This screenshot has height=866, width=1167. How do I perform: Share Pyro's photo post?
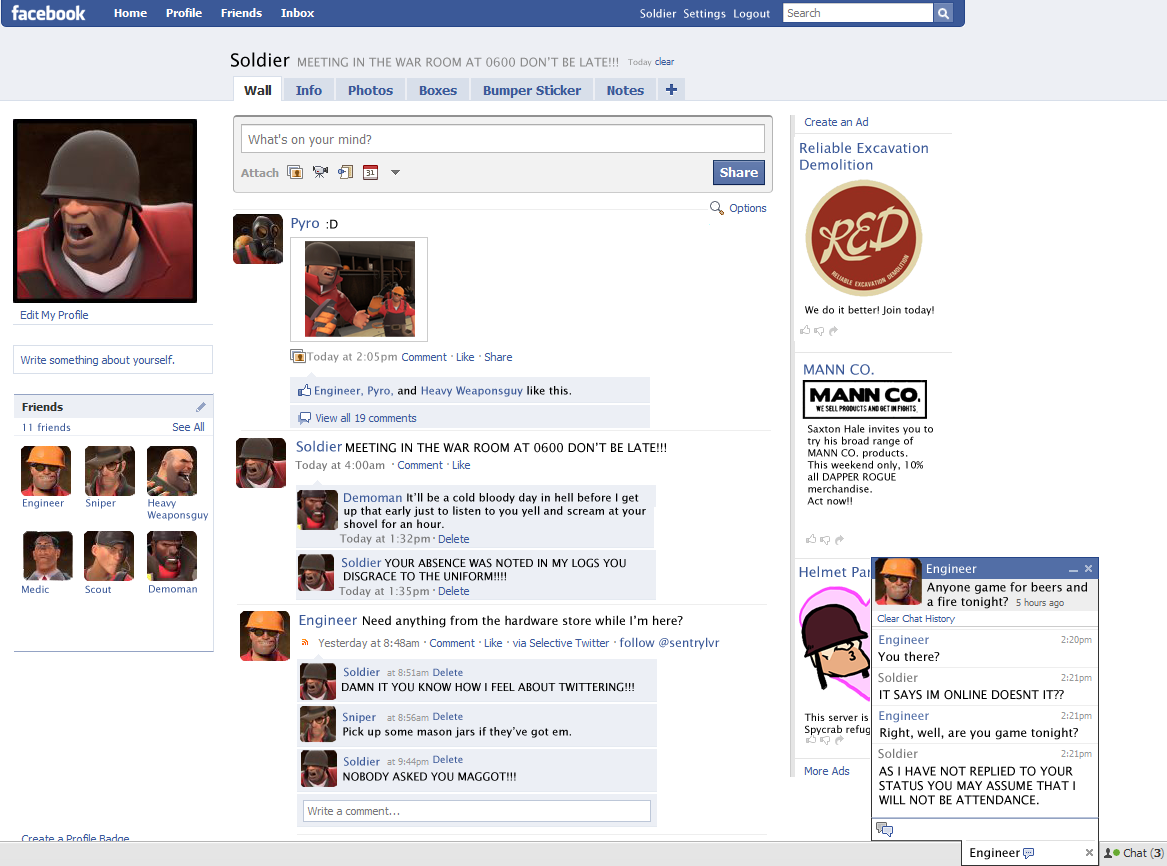[x=498, y=357]
